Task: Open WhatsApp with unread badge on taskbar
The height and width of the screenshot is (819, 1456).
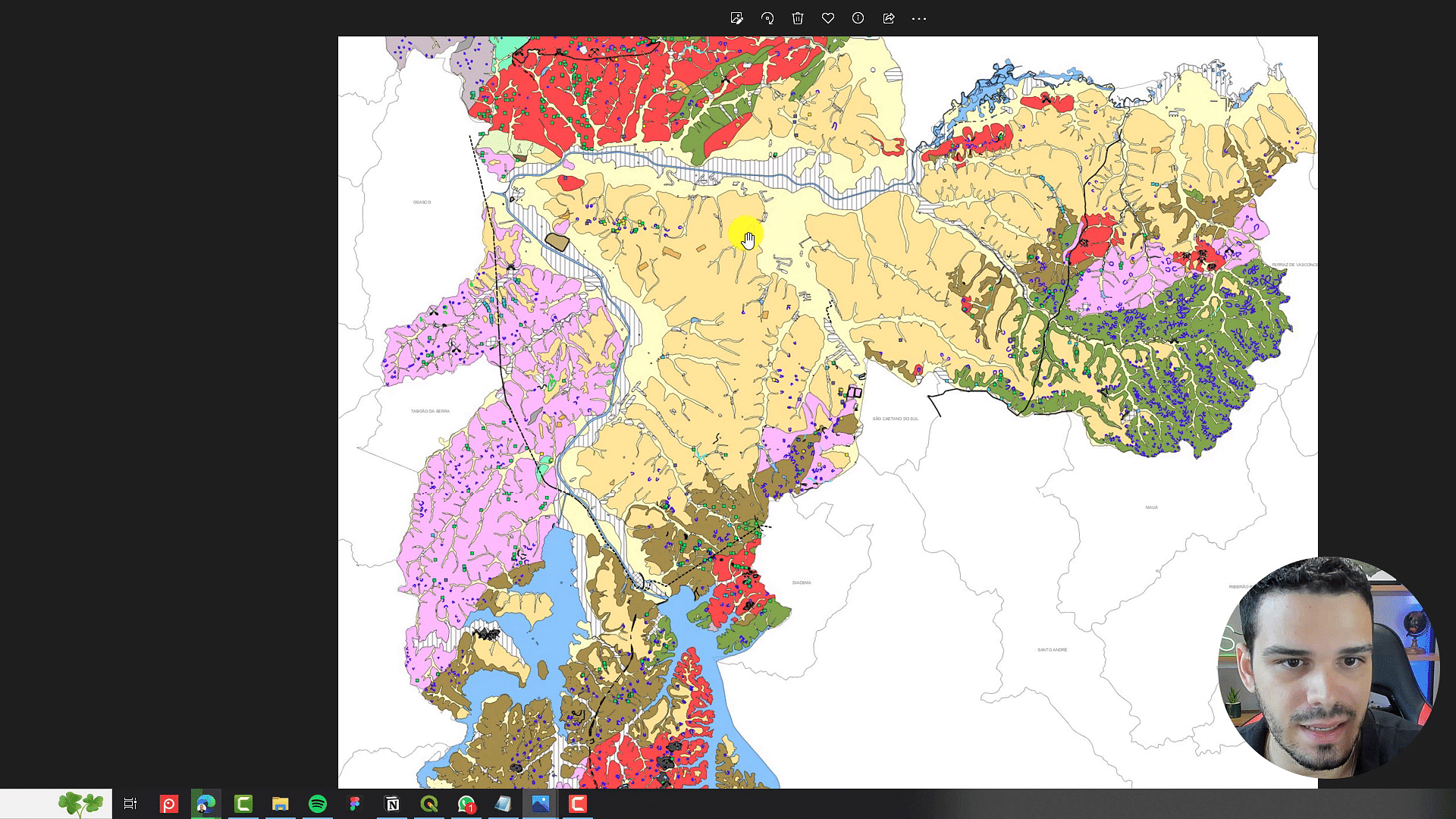Action: click(x=466, y=804)
